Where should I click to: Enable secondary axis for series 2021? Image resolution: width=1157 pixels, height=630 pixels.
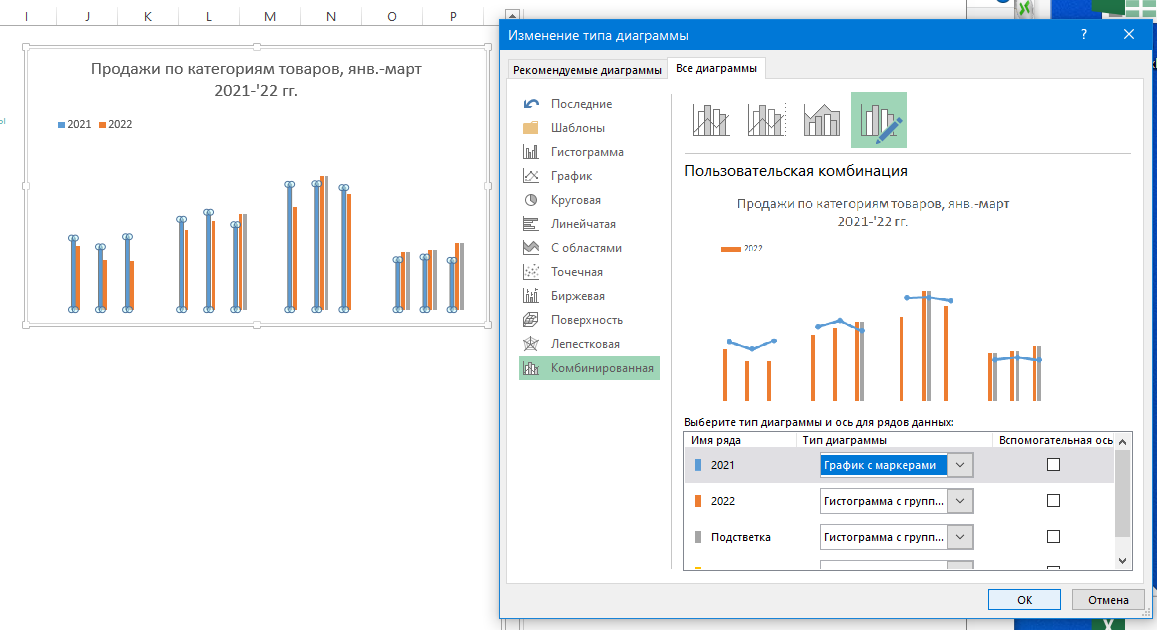(x=1053, y=465)
